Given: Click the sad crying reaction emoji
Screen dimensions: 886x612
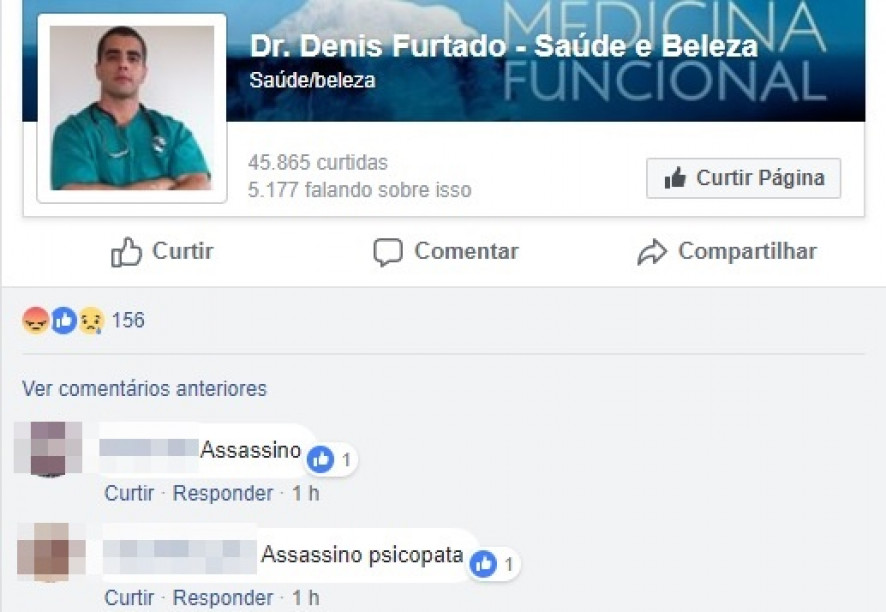Looking at the screenshot, I should coord(92,320).
